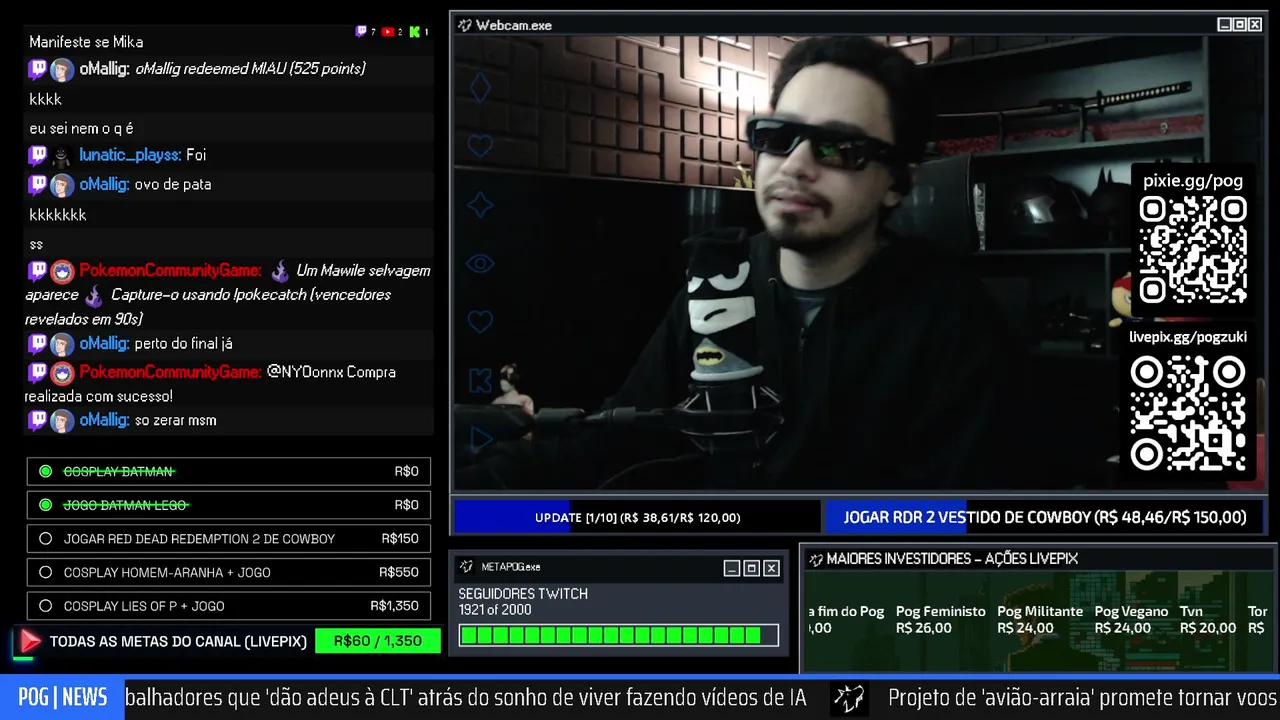Click the heart icon just below the eye icon
This screenshot has height=720, width=1280.
pyautogui.click(x=480, y=322)
